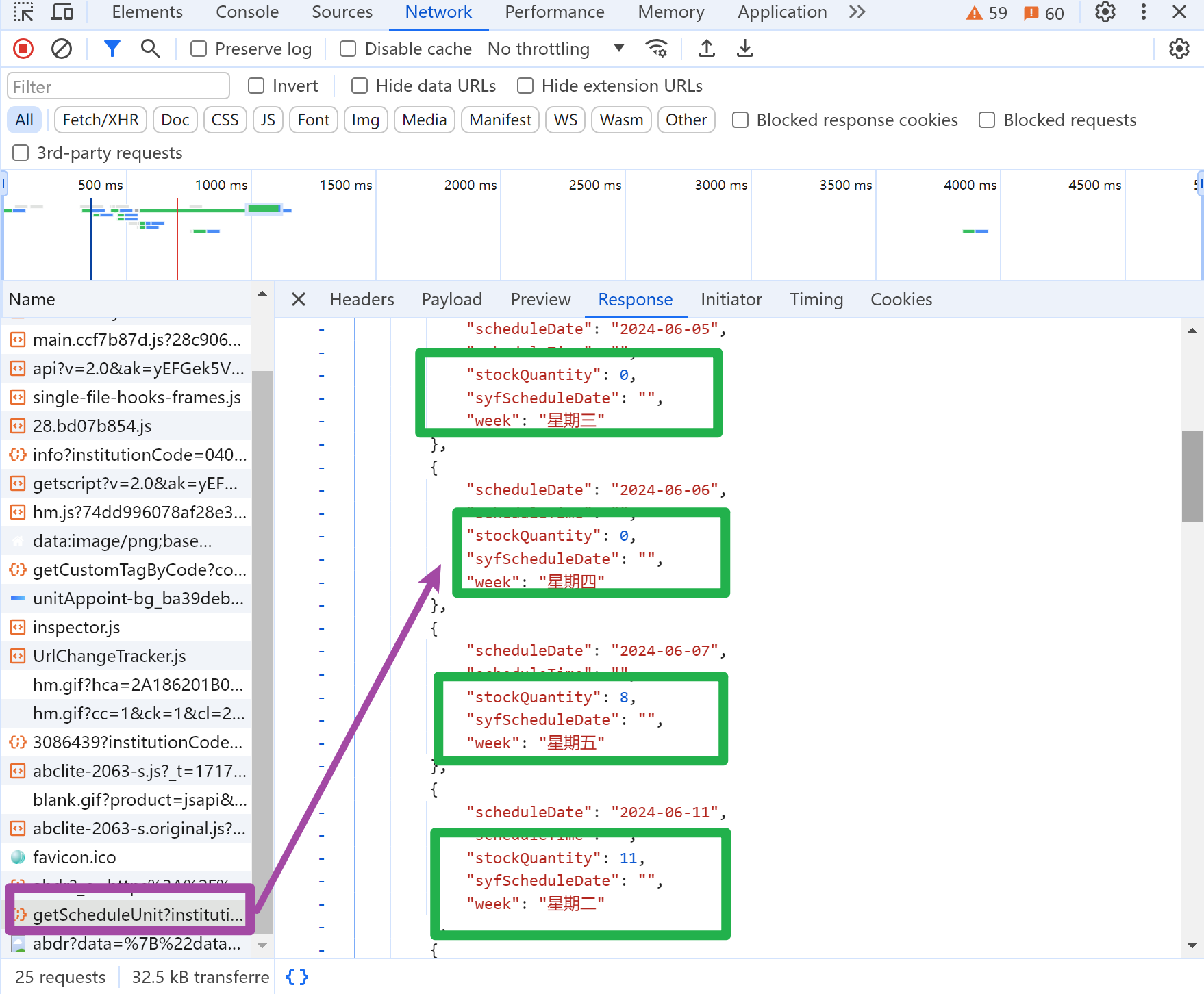Open network conditions Wi-Fi icon

pos(657,49)
